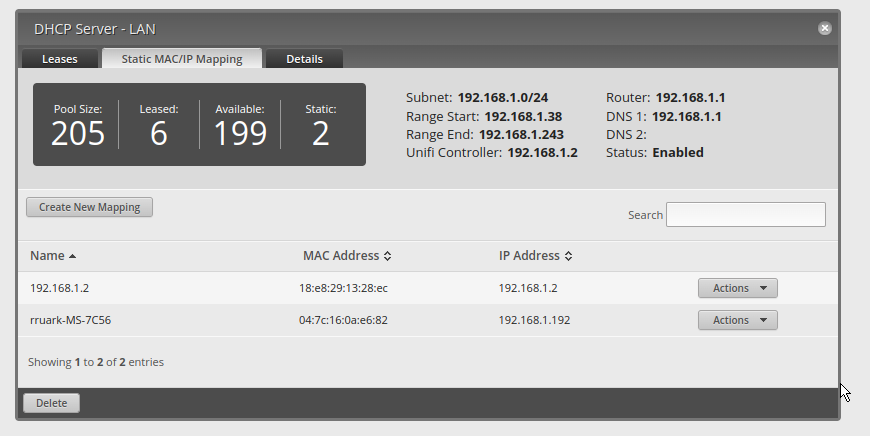Screen dimensions: 870x436
Task: Click the Static count tile
Action: pyautogui.click(x=320, y=126)
